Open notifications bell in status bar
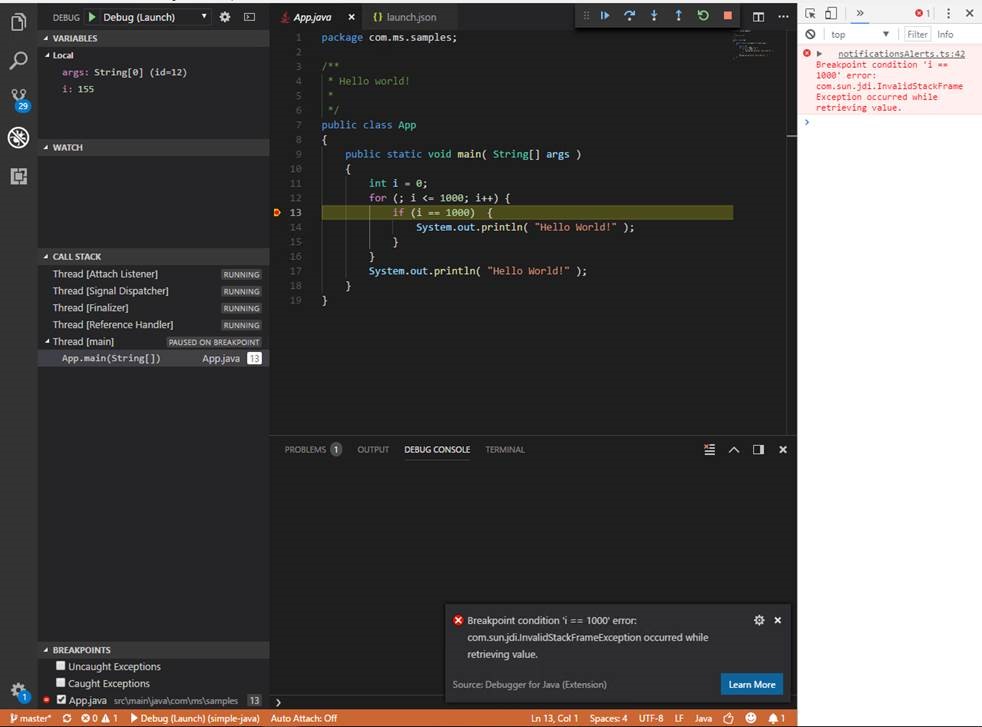Viewport: 982px width, 727px height. click(x=777, y=718)
